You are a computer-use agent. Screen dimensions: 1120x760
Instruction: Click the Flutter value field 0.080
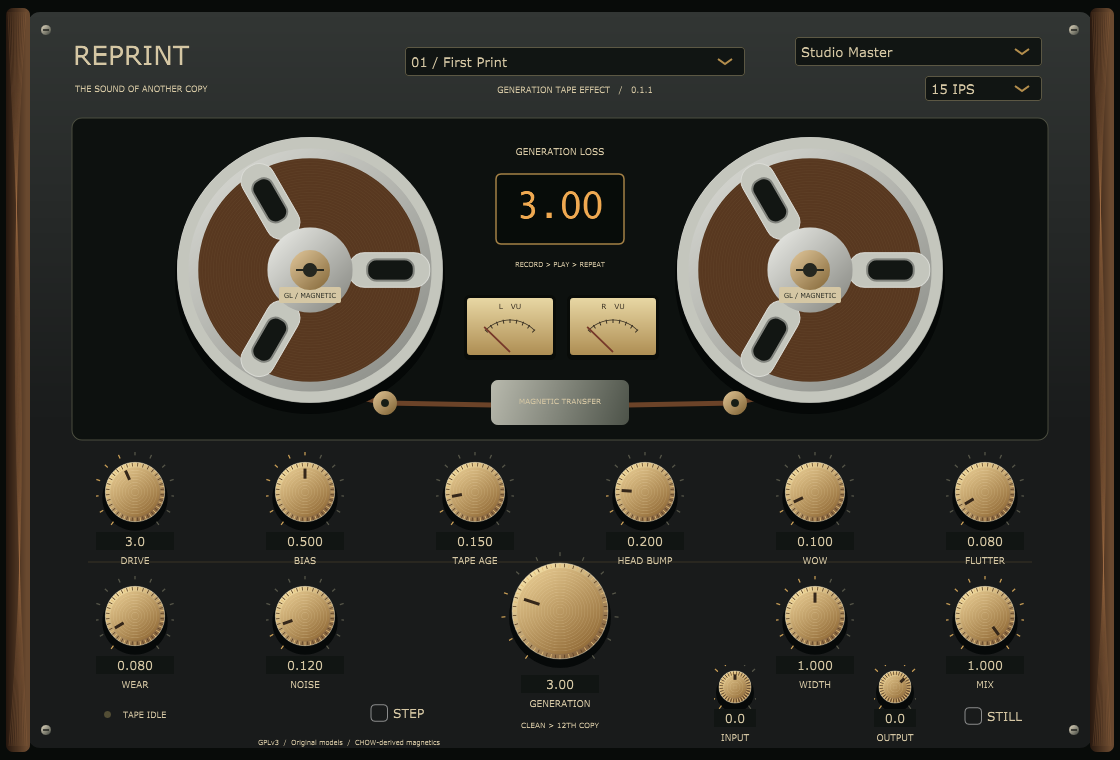click(x=985, y=541)
